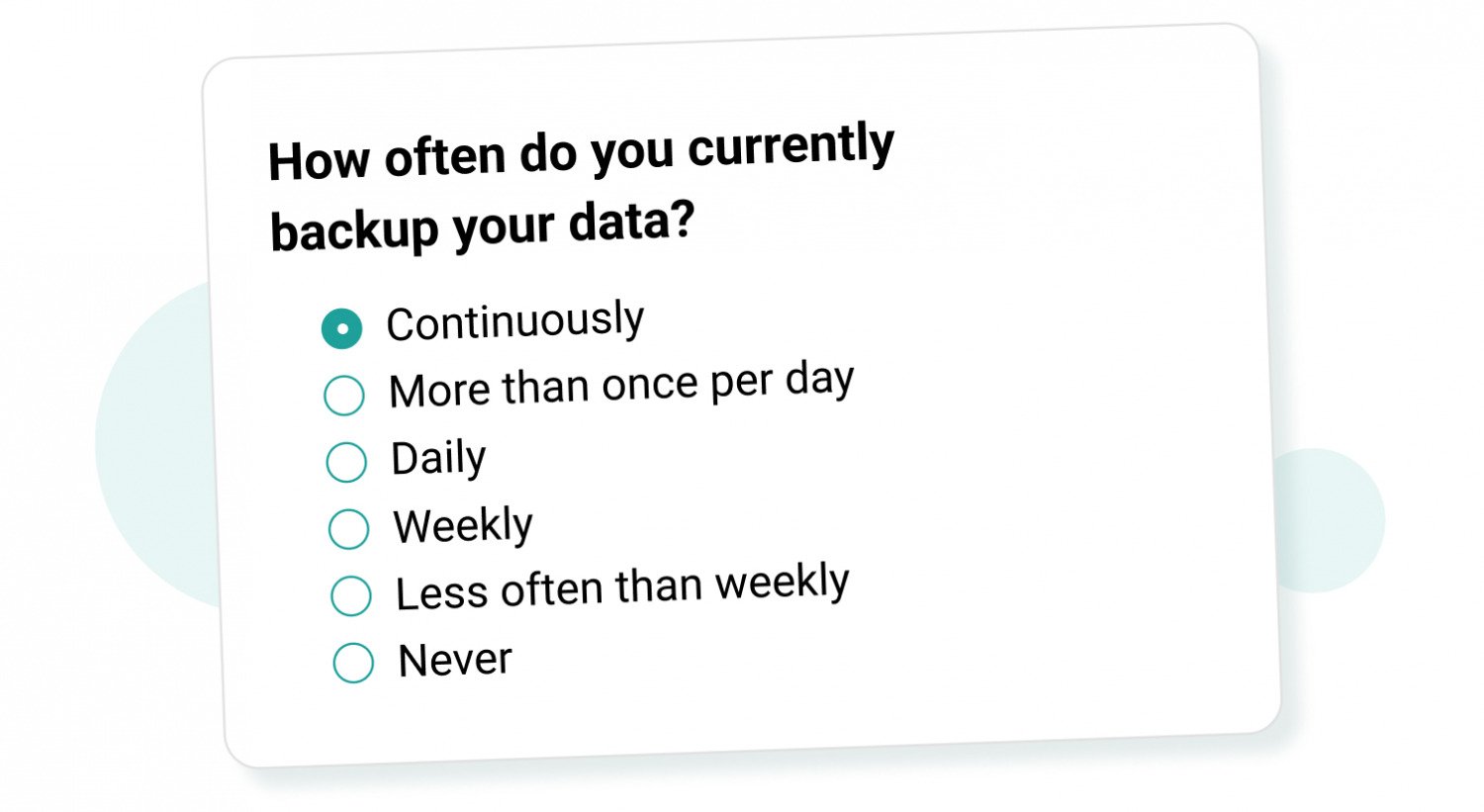Viewport: 1484px width, 812px height.
Task: Change answer from Continuously to Daily
Action: (346, 461)
